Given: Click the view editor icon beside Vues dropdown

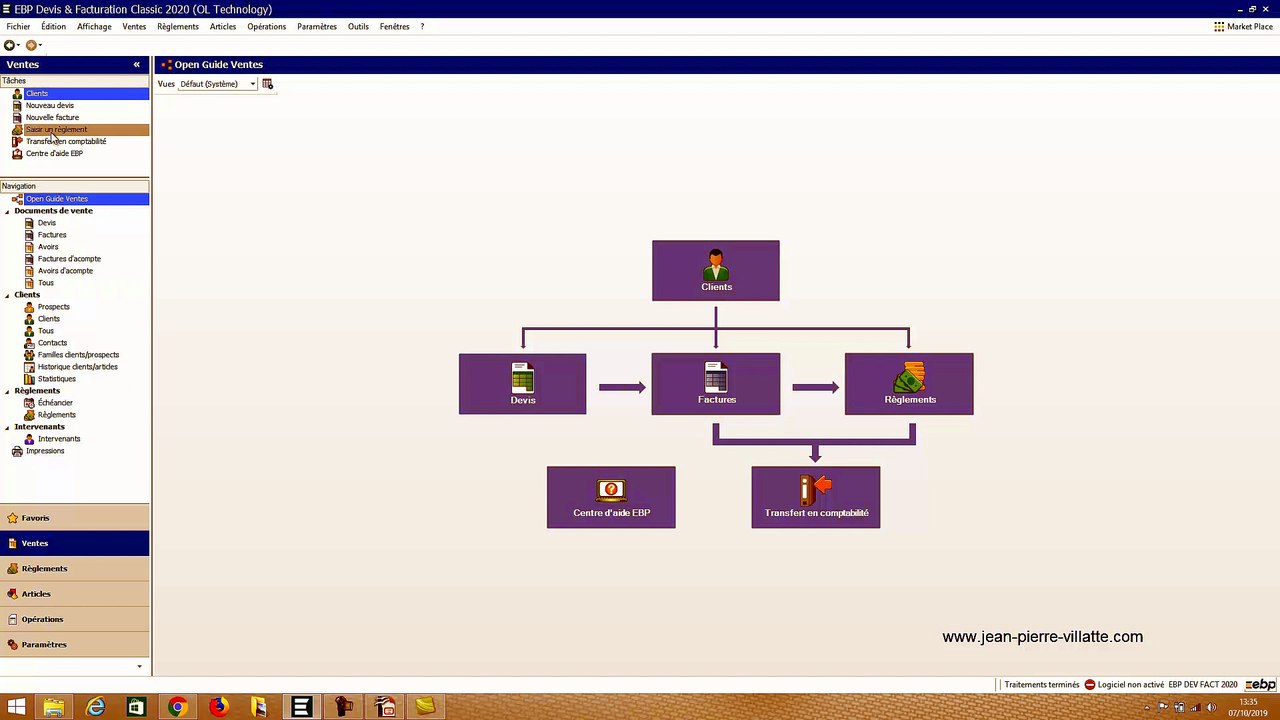Looking at the screenshot, I should (x=267, y=84).
